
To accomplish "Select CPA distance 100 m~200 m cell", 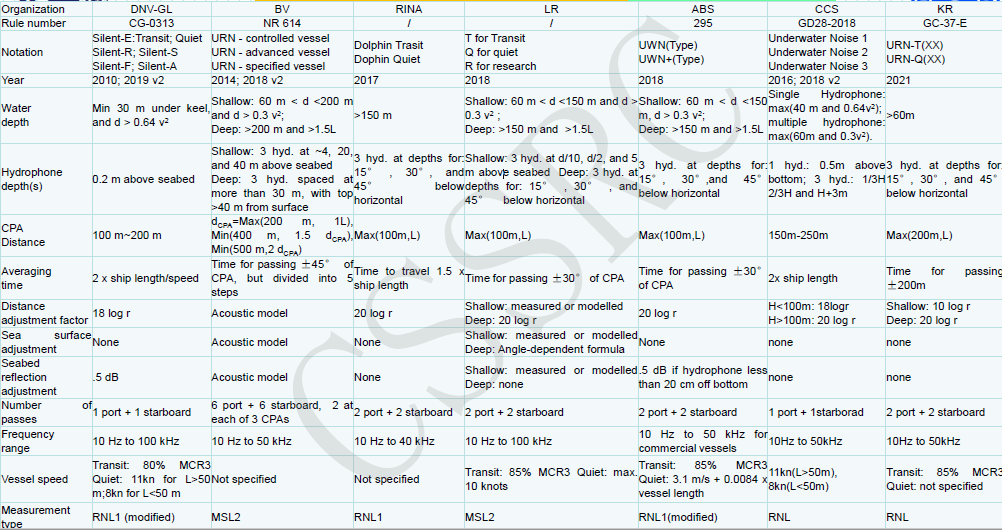I will (x=151, y=235).
